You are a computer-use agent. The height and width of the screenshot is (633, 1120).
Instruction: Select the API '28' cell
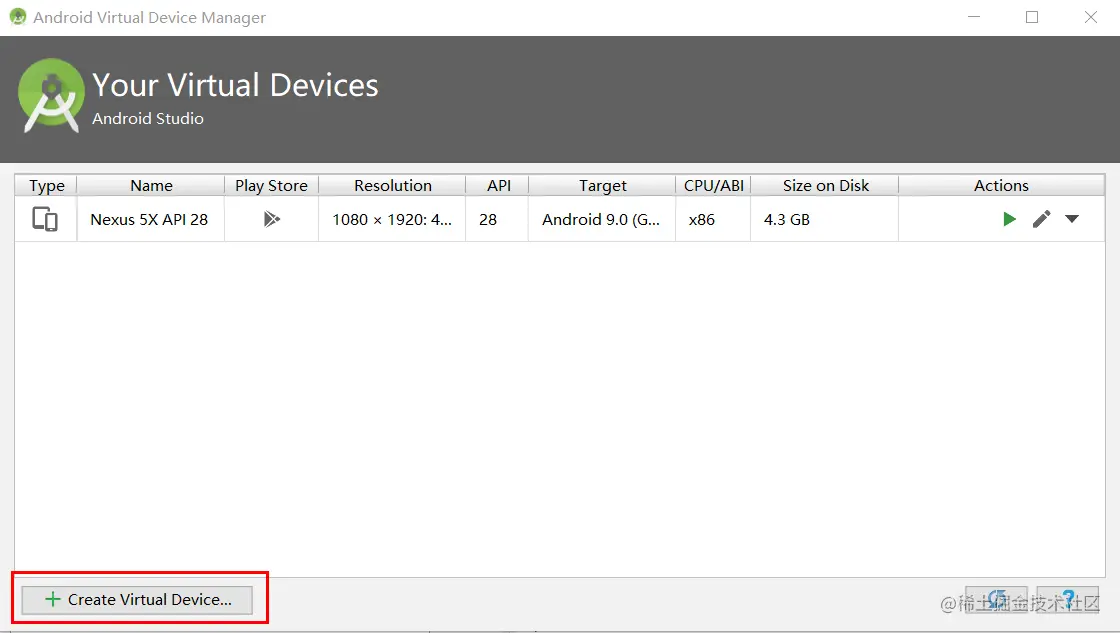click(x=498, y=219)
